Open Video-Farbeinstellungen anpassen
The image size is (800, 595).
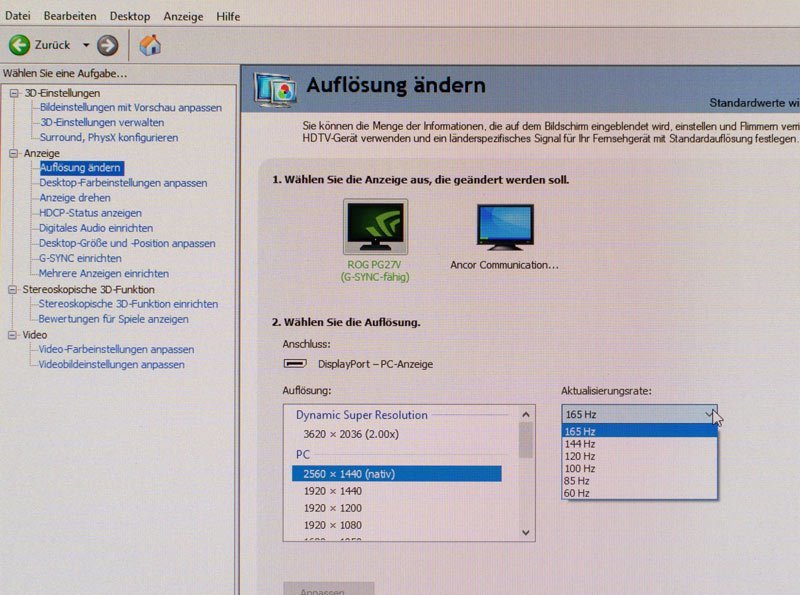pyautogui.click(x=116, y=350)
